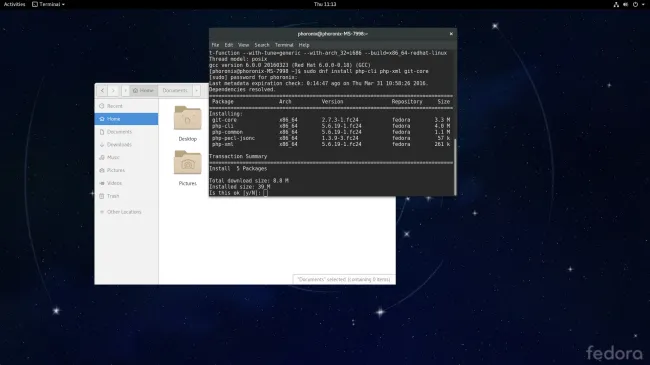Open Music in the Files sidebar
Viewport: 650px width, 365px height.
(126, 158)
